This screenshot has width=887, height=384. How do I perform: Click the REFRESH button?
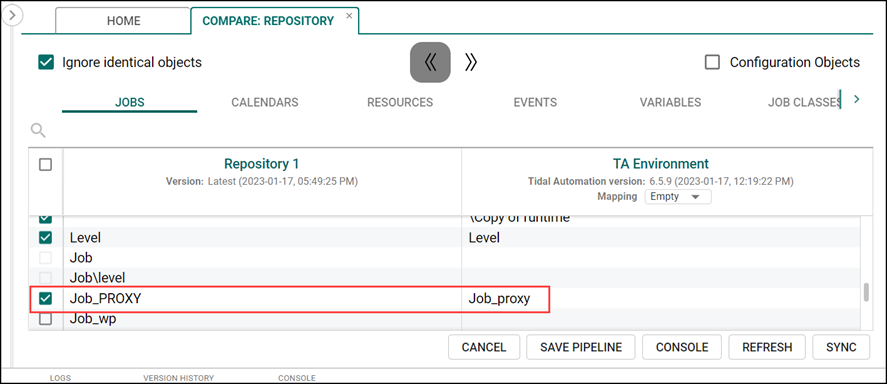[x=767, y=347]
